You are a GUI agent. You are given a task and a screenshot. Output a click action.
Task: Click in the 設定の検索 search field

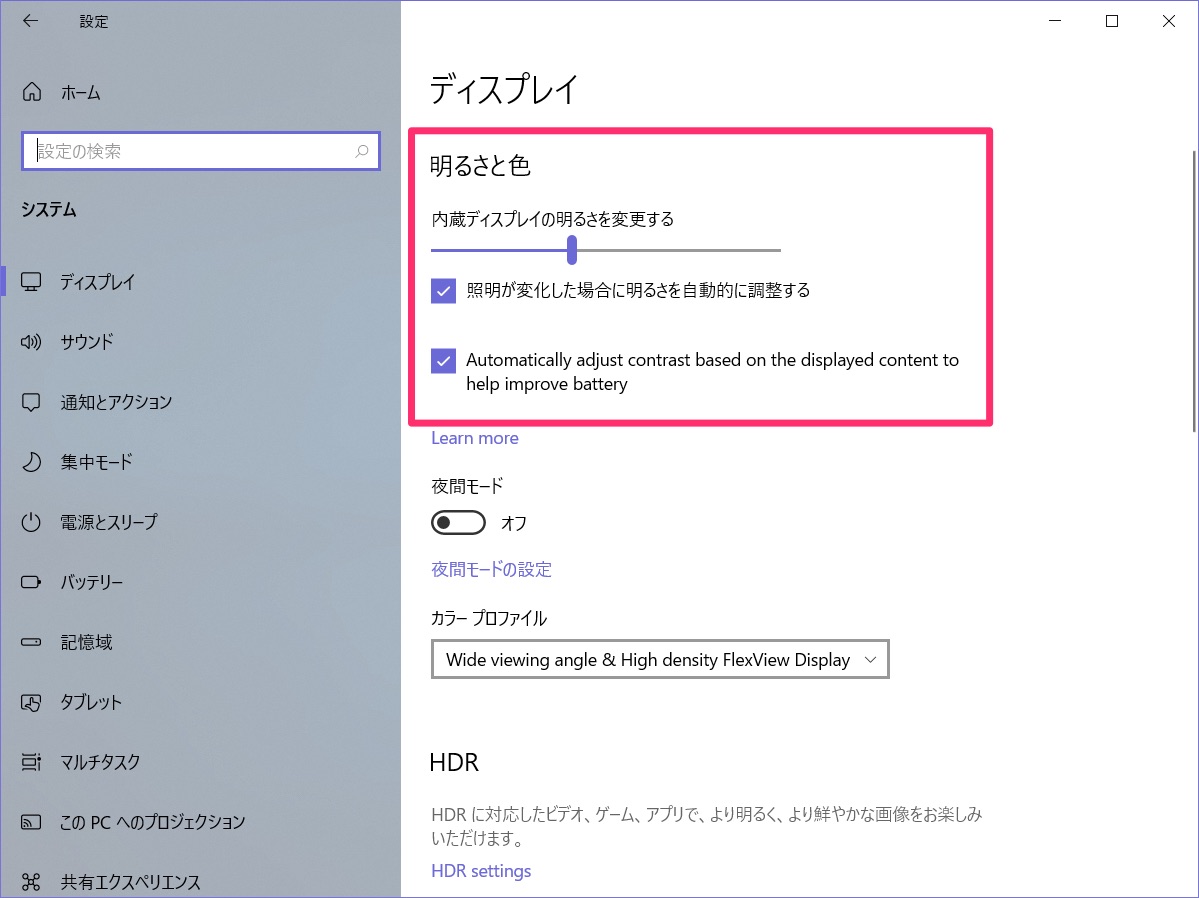pyautogui.click(x=200, y=151)
